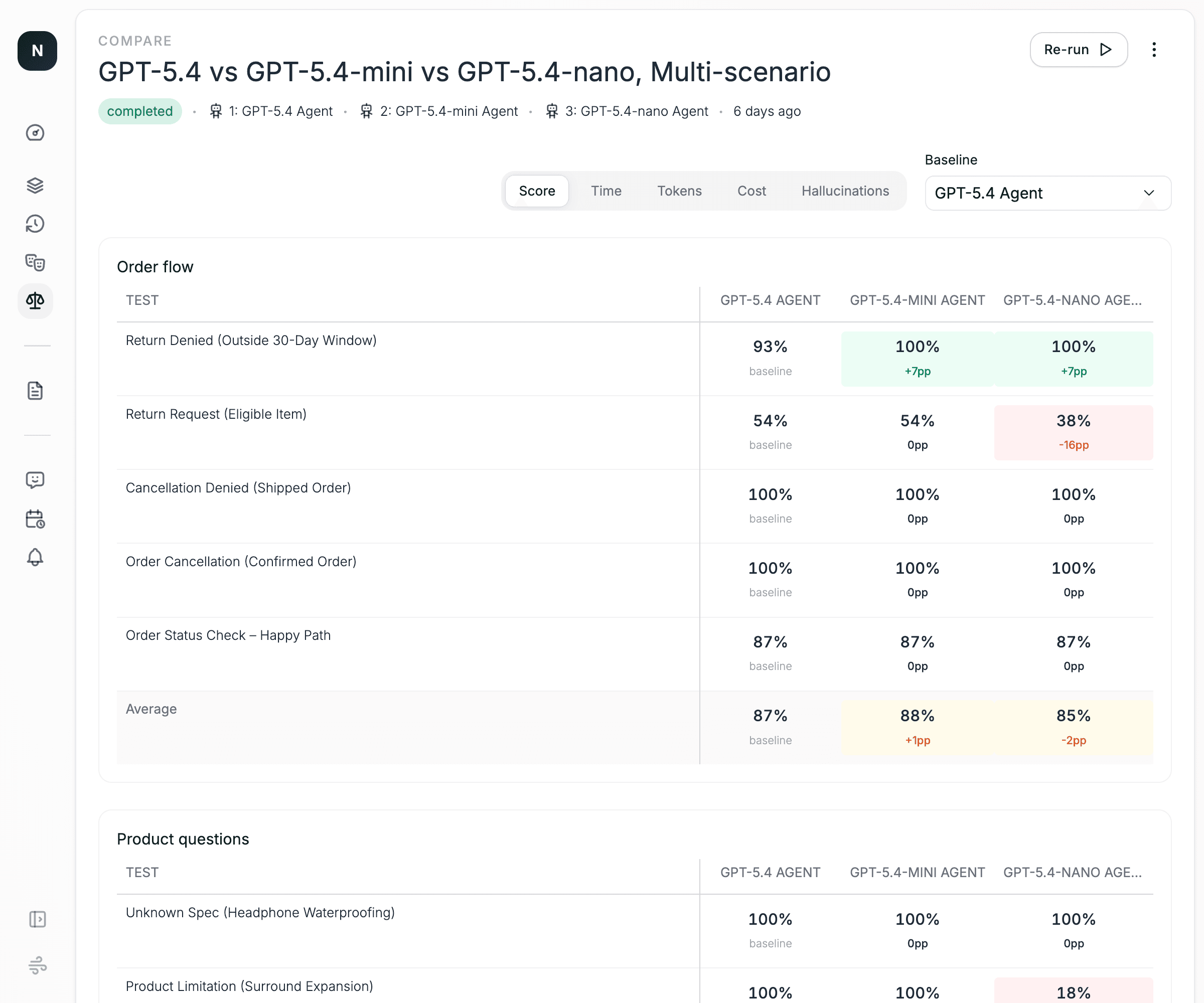The image size is (1204, 1003).
Task: Click the notifications bell icon
Action: (35, 557)
